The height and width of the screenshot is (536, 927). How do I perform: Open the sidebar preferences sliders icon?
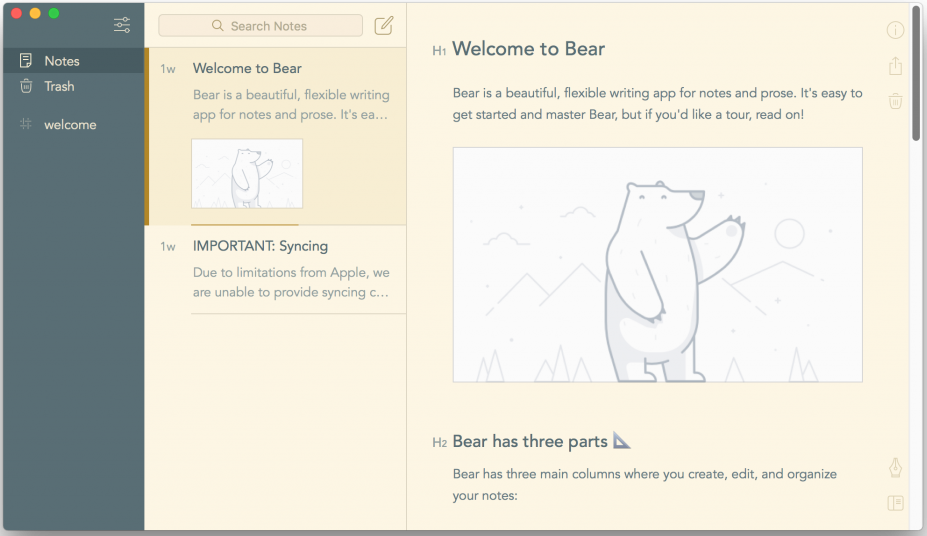coord(122,25)
